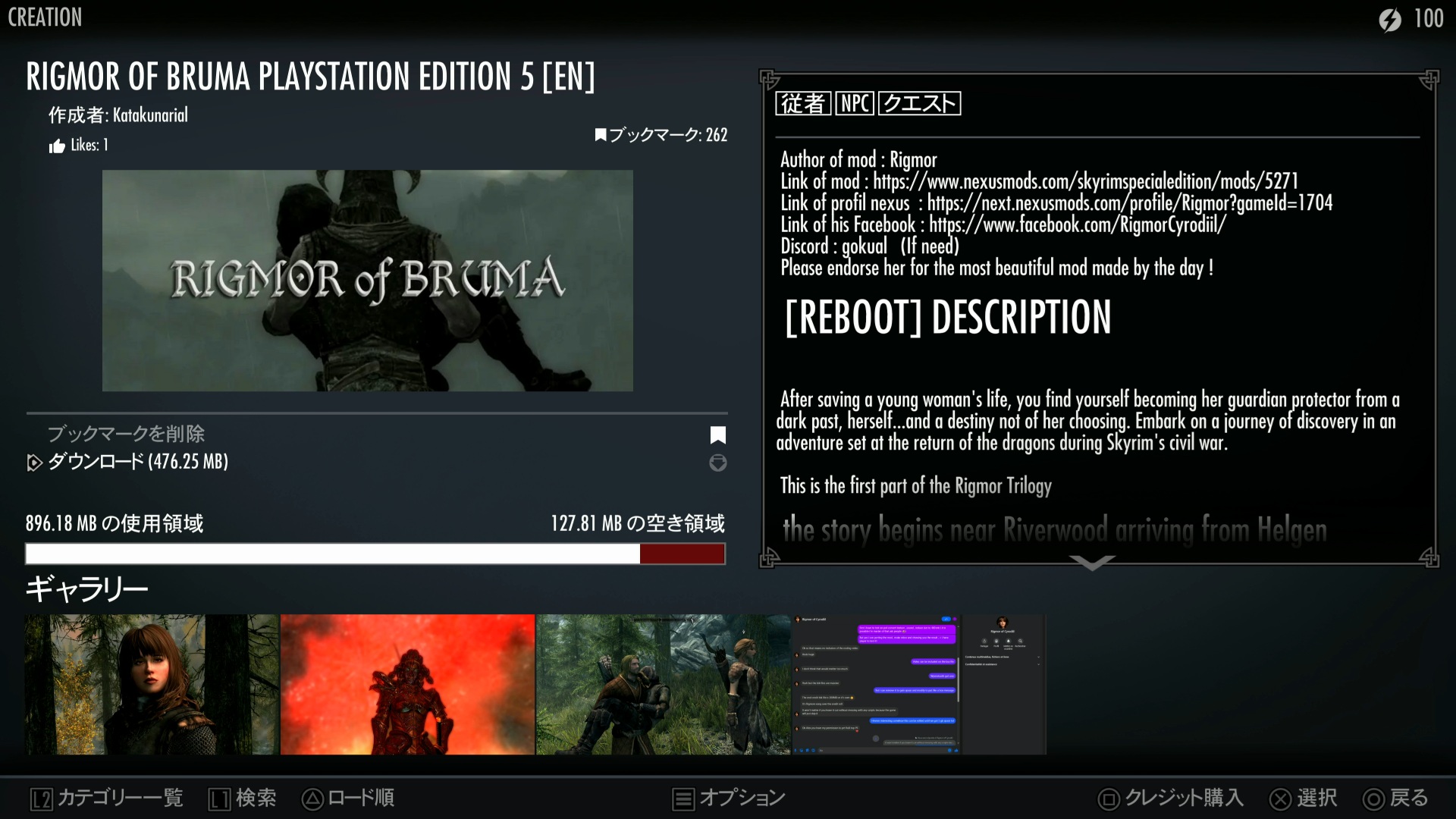Select クレジット購入 to buy credits
This screenshot has width=1456, height=819.
point(1185,798)
